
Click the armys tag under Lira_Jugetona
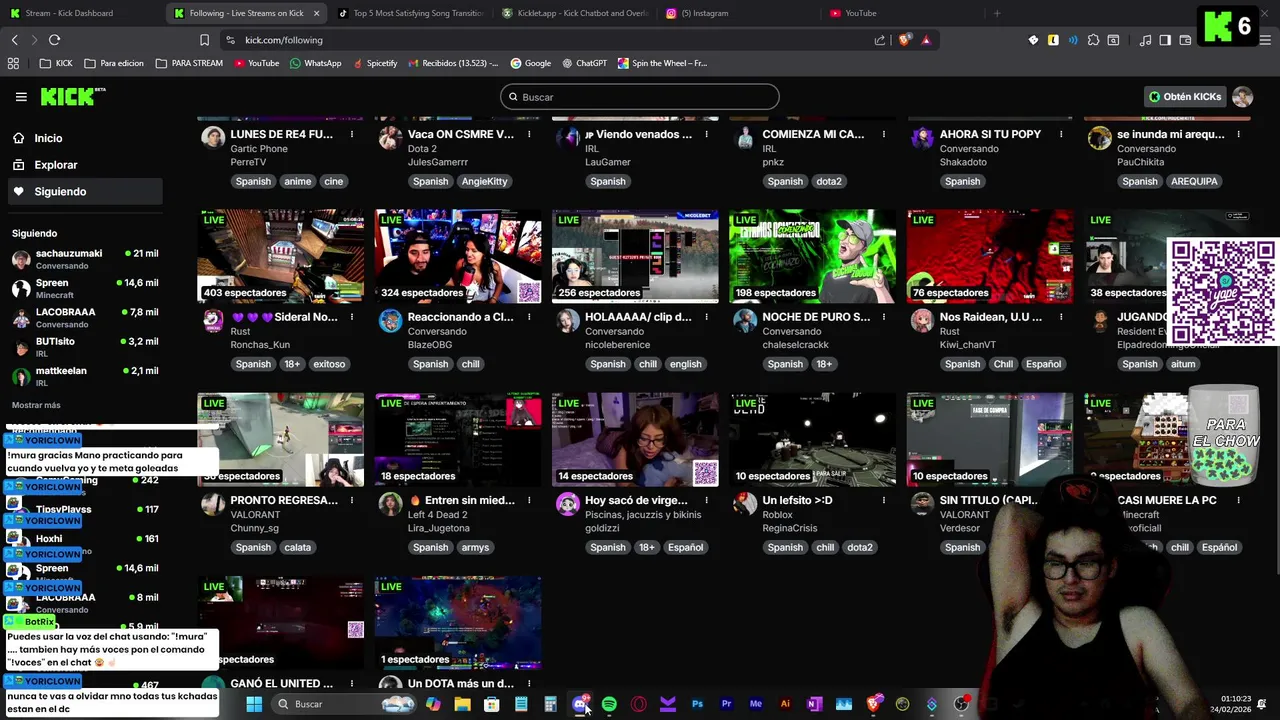click(475, 547)
